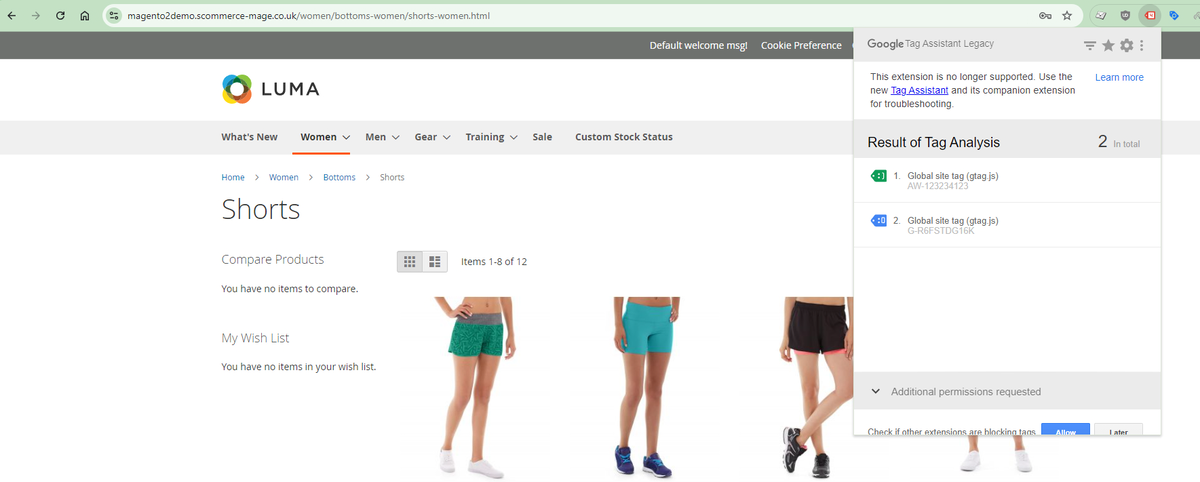Switch to list view mode
Screen dimensions: 1200x482
(x=435, y=261)
